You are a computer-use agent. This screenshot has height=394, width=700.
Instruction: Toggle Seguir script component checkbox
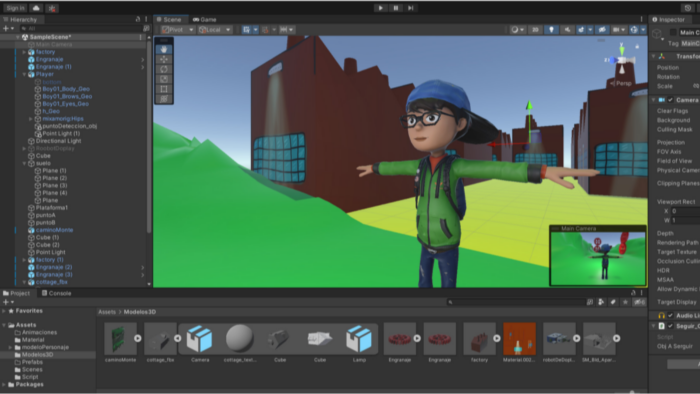tap(670, 326)
